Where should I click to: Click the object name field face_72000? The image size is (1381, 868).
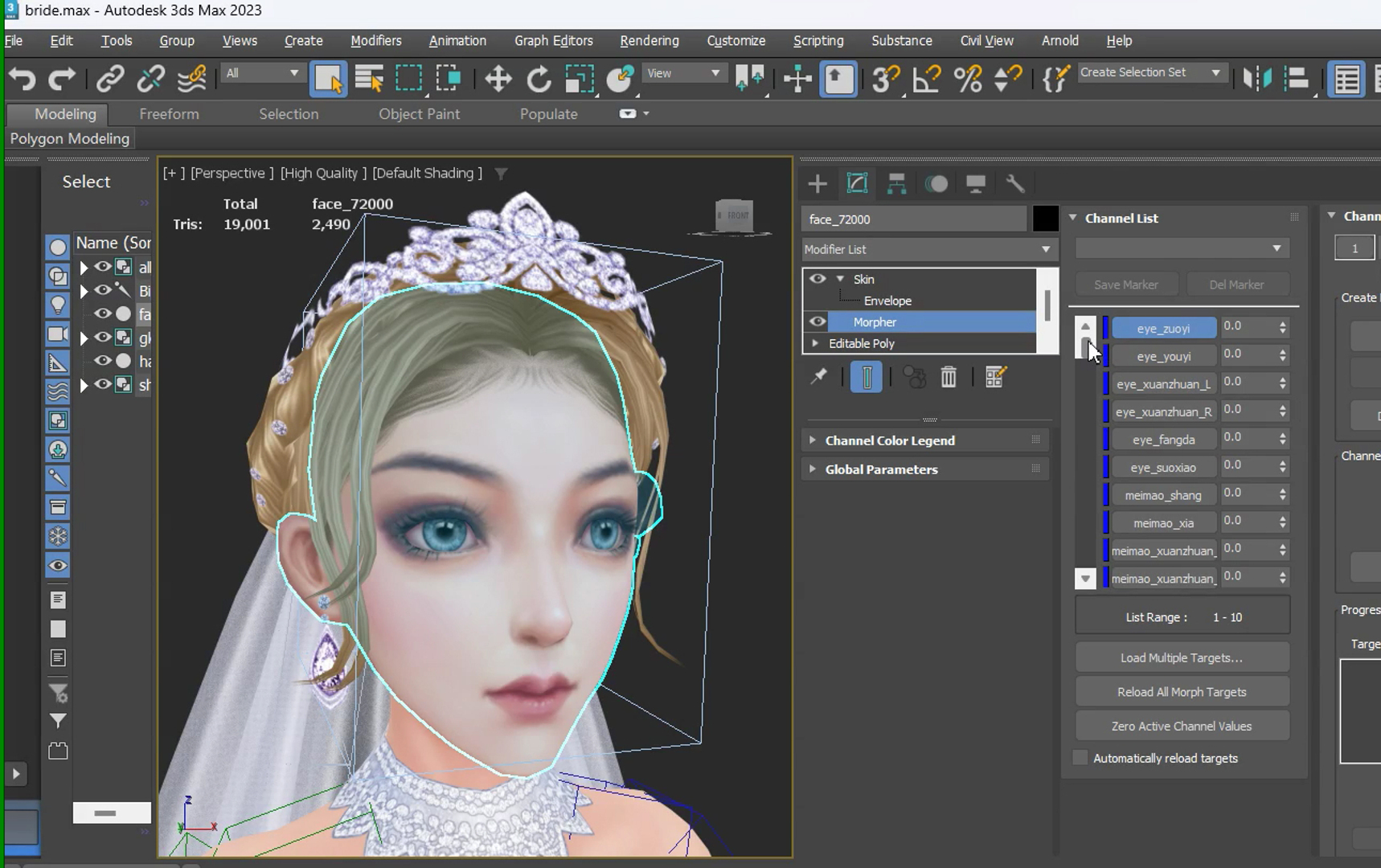[x=914, y=219]
